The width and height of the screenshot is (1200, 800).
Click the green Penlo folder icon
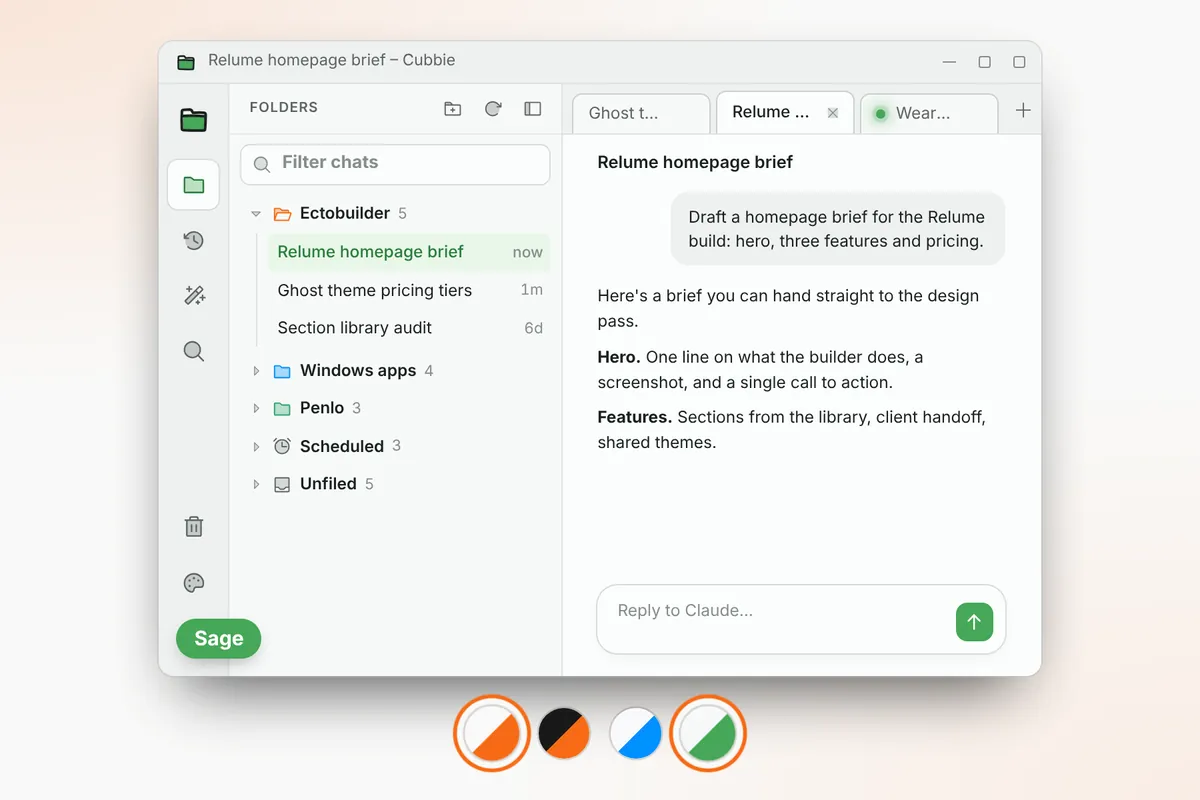click(282, 409)
